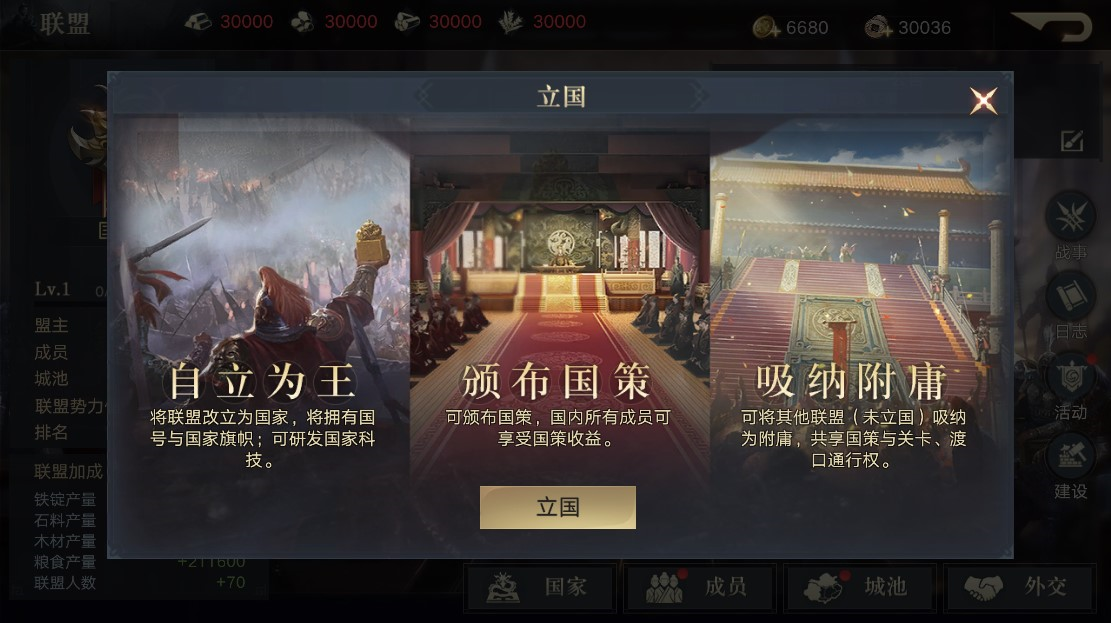The height and width of the screenshot is (623, 1111).
Task: Tap the iron ingot resource icon
Action: pyautogui.click(x=198, y=22)
